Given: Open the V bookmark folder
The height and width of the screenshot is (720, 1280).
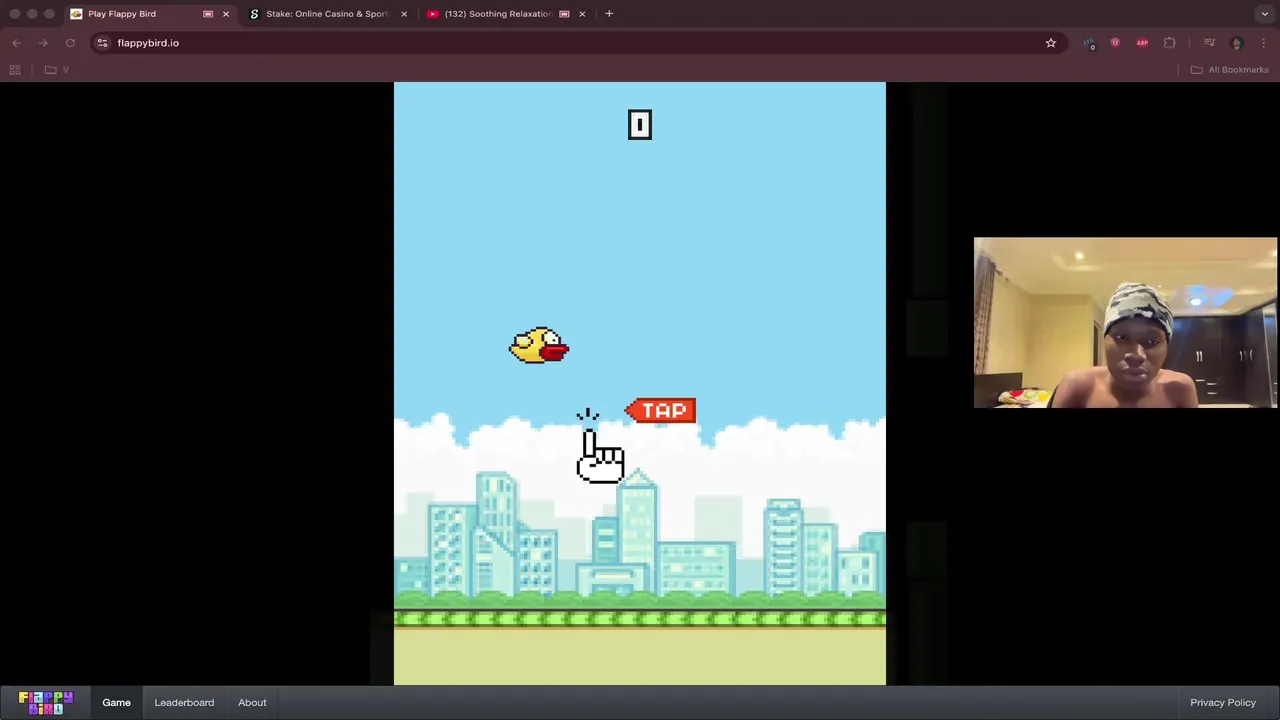Looking at the screenshot, I should pyautogui.click(x=57, y=70).
